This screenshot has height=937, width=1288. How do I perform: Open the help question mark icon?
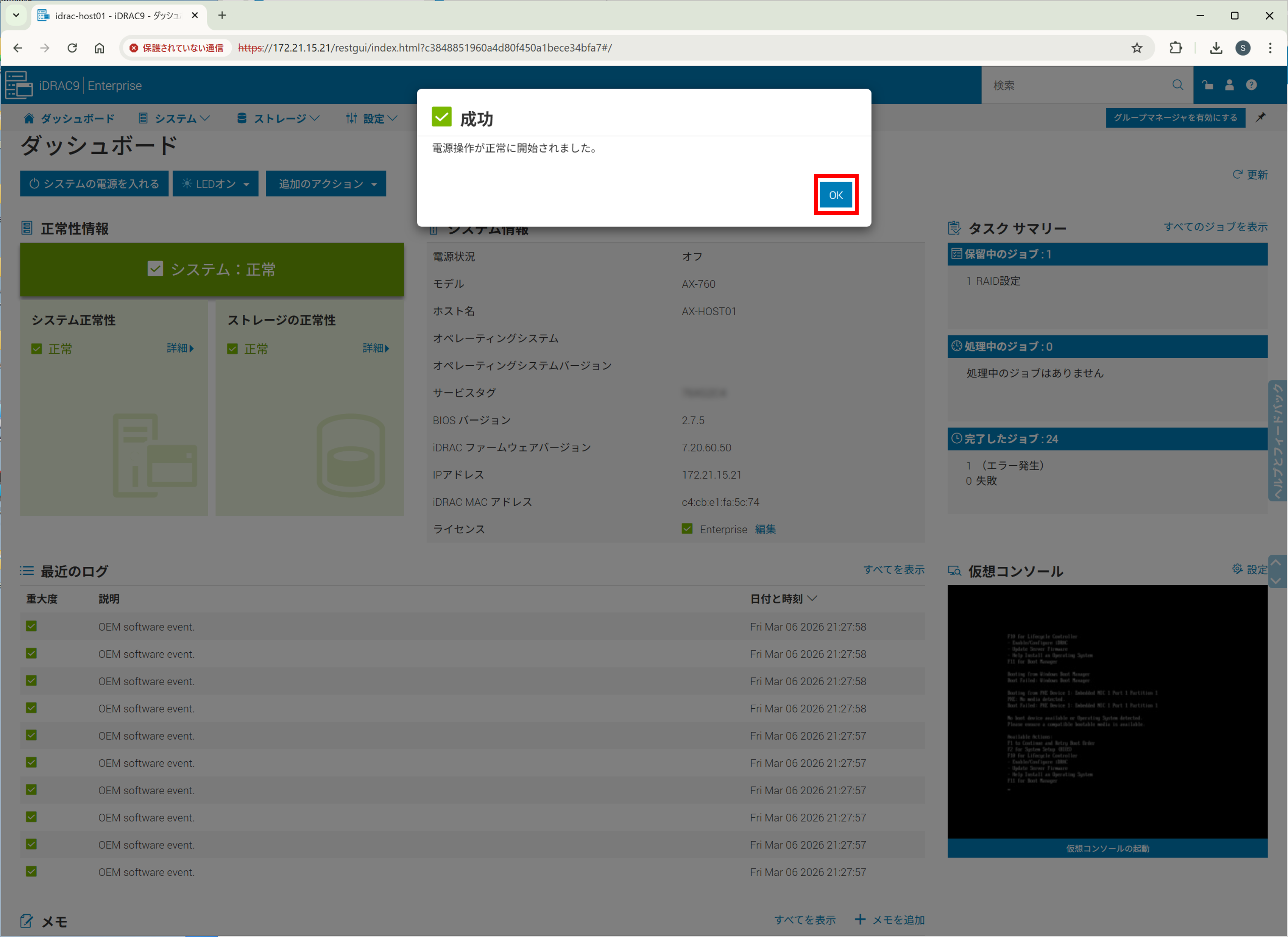click(1251, 85)
